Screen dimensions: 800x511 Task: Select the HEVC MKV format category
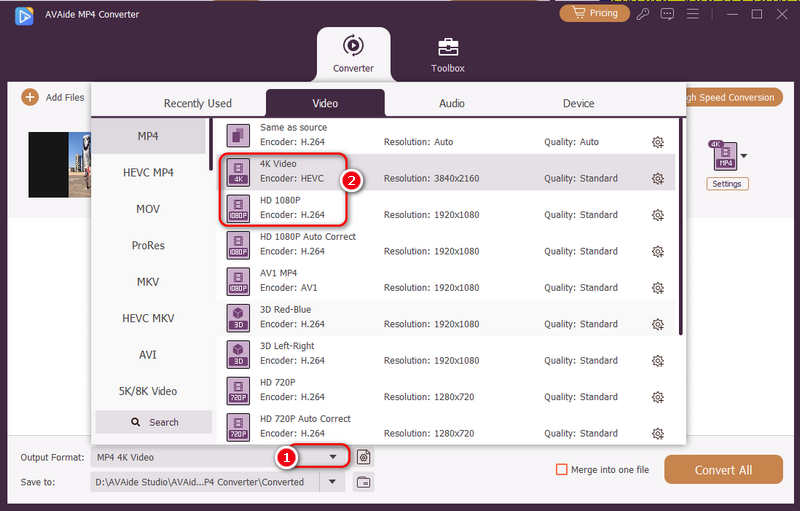coord(148,318)
